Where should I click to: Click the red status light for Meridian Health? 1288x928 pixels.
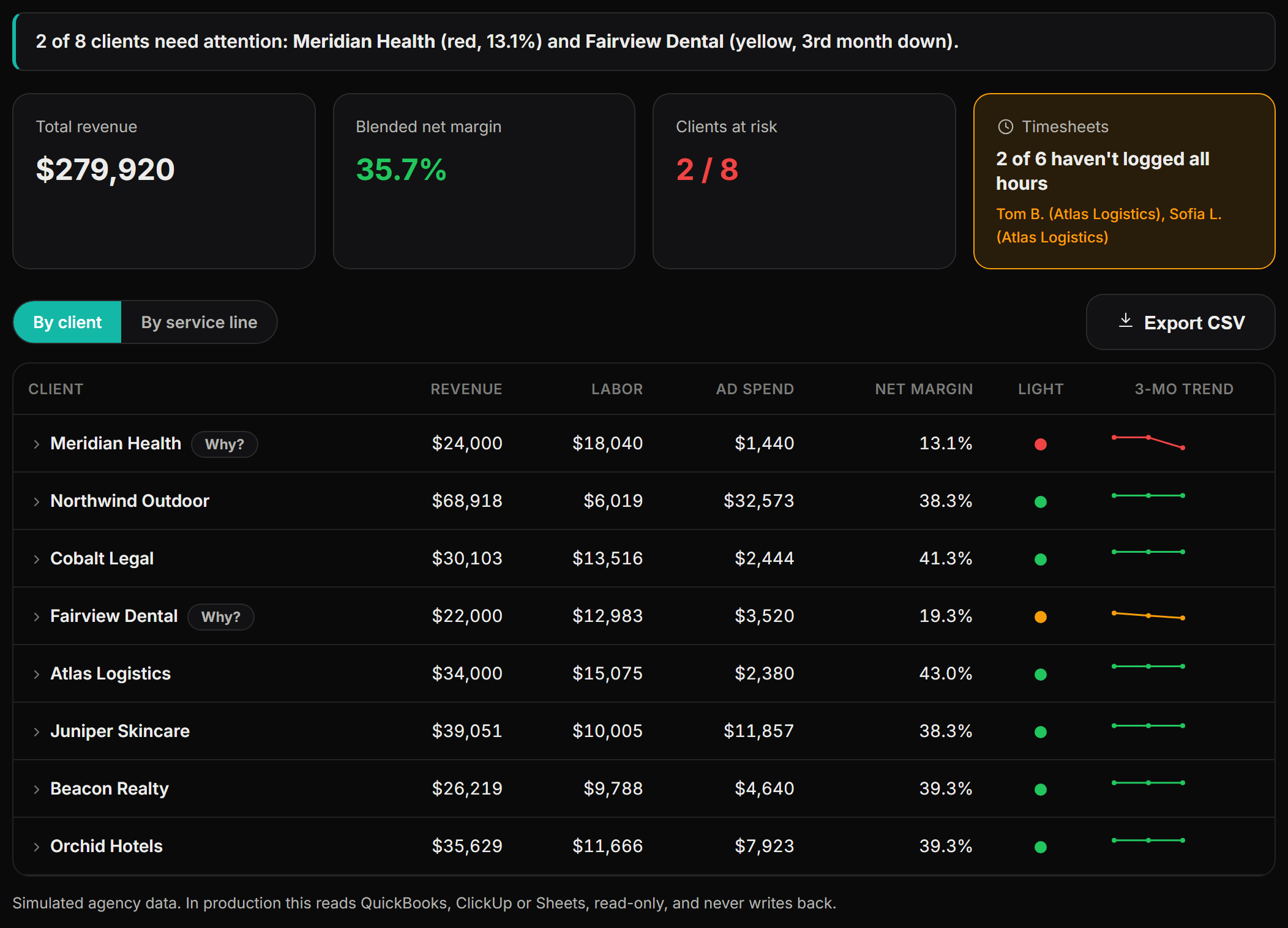point(1040,444)
